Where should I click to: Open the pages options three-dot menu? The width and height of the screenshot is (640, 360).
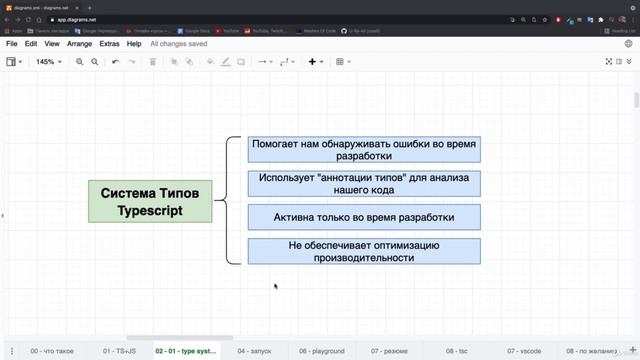point(12,351)
